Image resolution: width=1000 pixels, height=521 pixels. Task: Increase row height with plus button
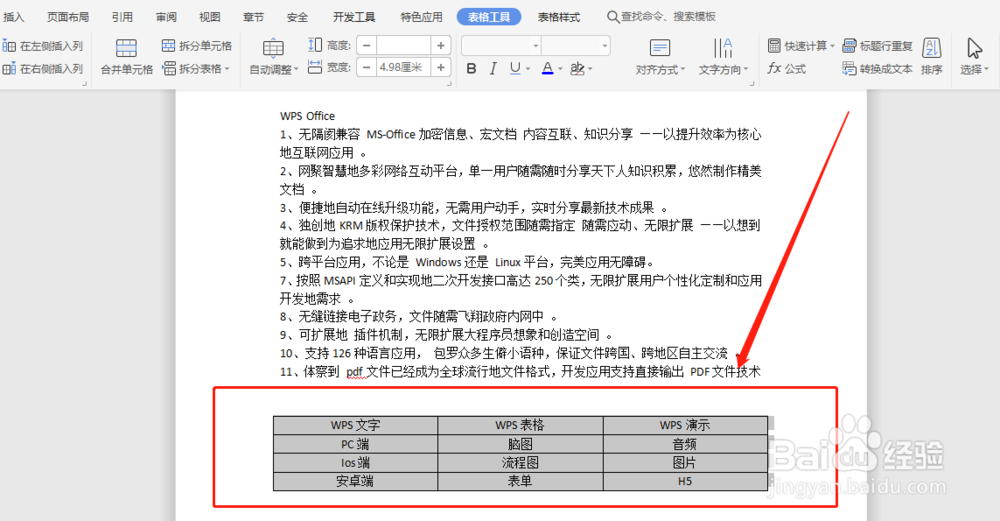tap(441, 45)
